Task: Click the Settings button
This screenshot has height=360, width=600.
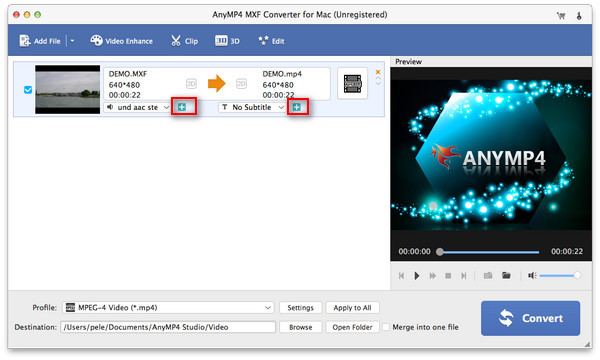Action: coord(300,308)
